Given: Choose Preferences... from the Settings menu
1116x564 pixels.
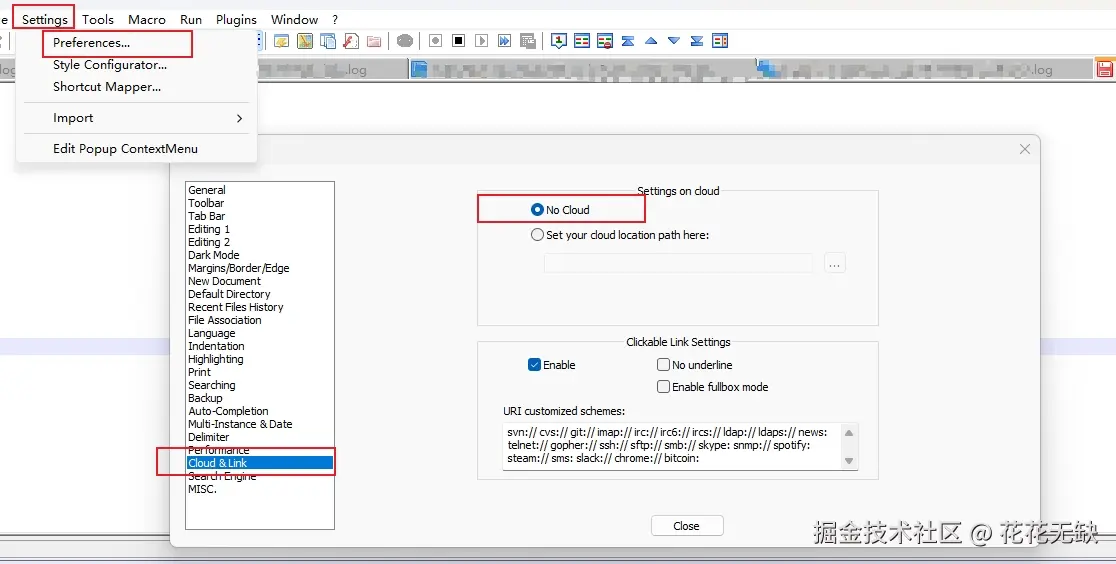Looking at the screenshot, I should pos(91,43).
